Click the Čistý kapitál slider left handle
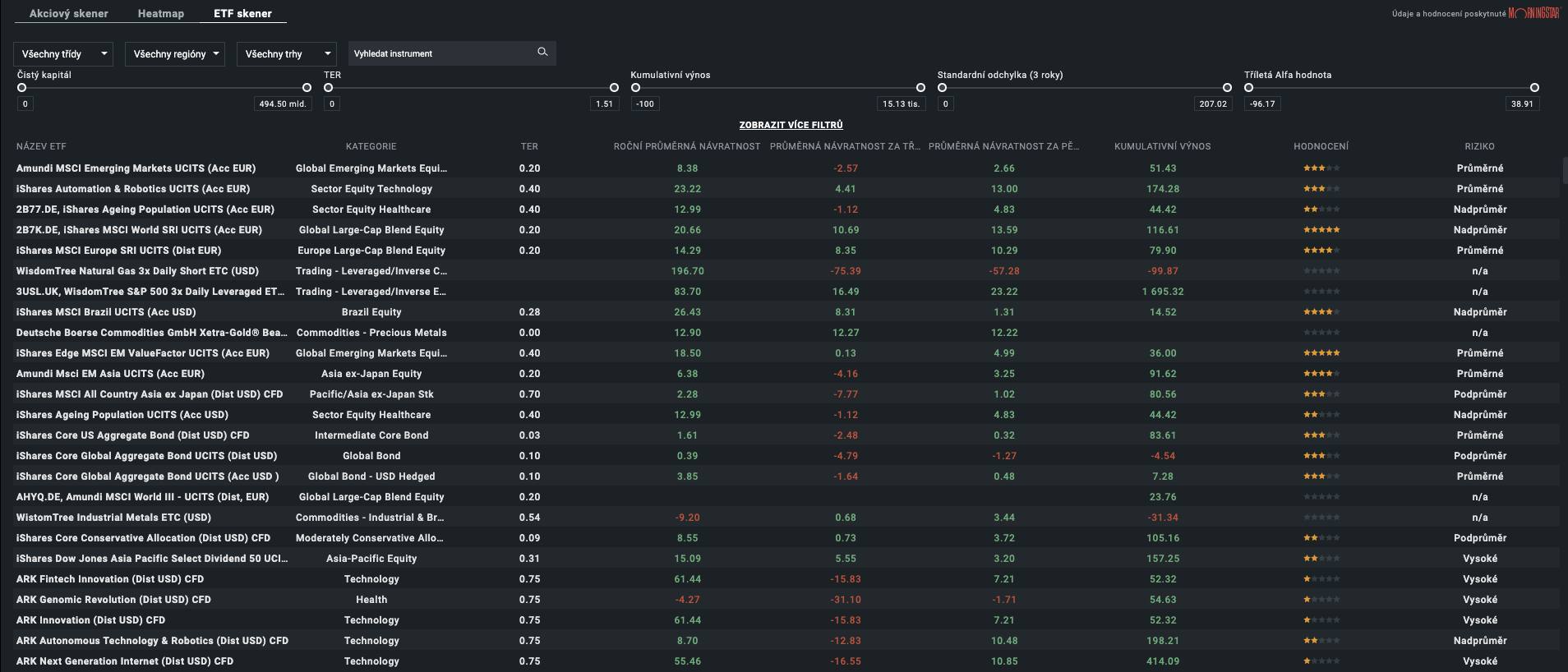 coord(22,88)
